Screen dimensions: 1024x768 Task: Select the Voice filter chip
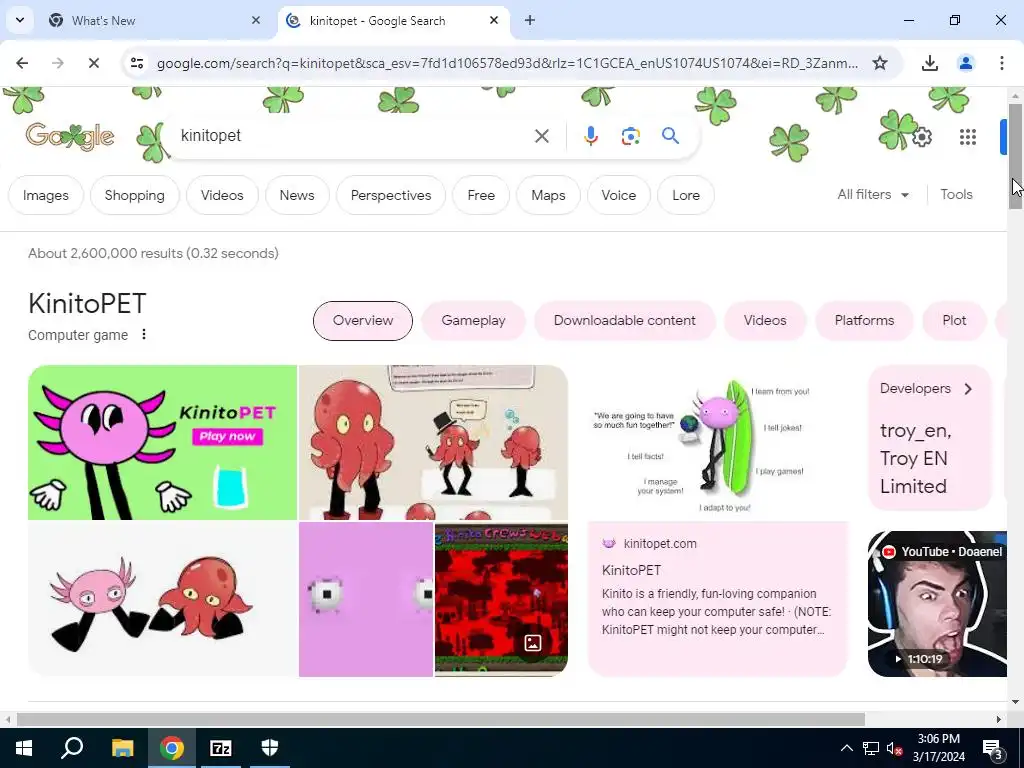[618, 195]
